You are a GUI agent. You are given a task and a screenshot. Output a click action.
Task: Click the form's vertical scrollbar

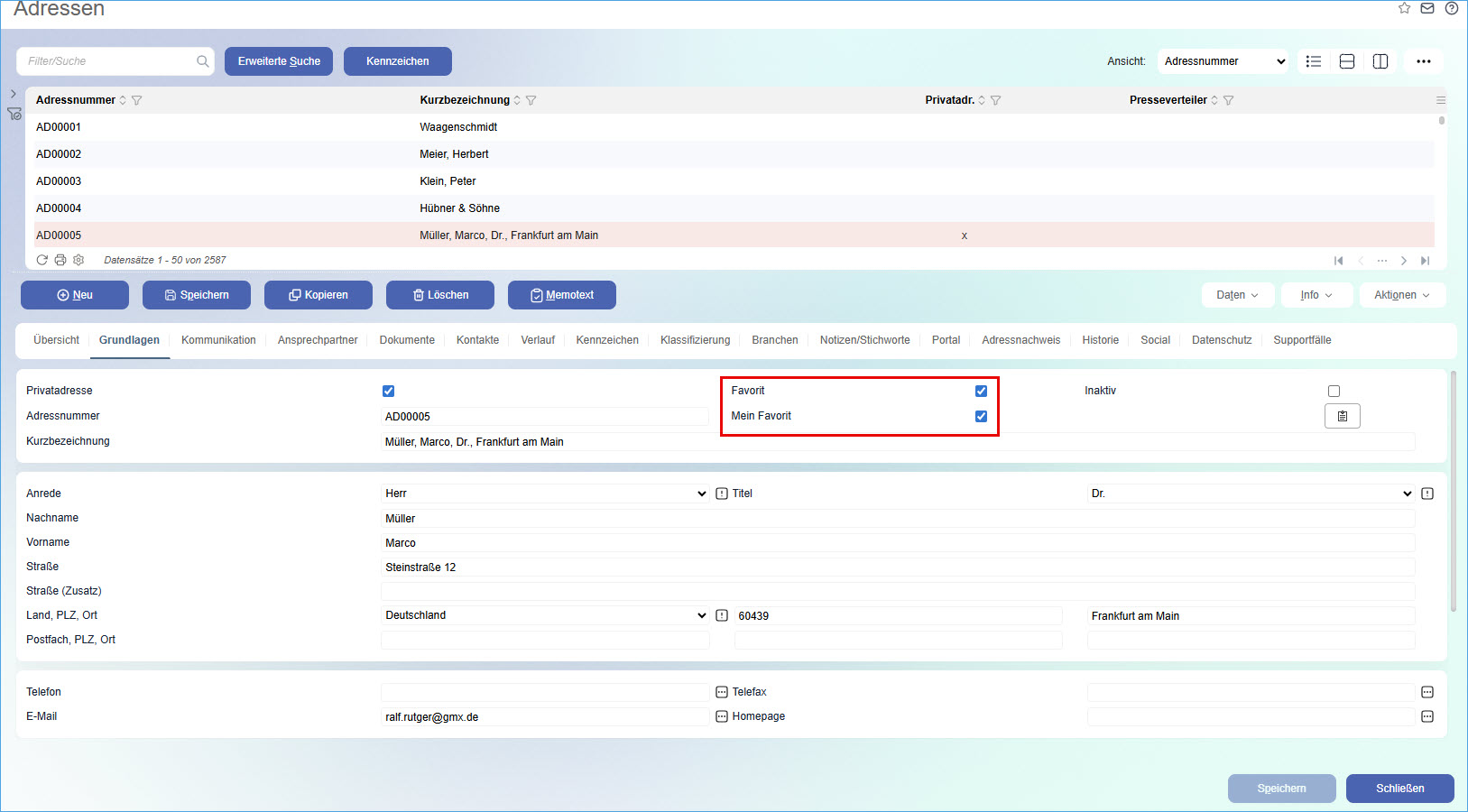pyautogui.click(x=1453, y=492)
